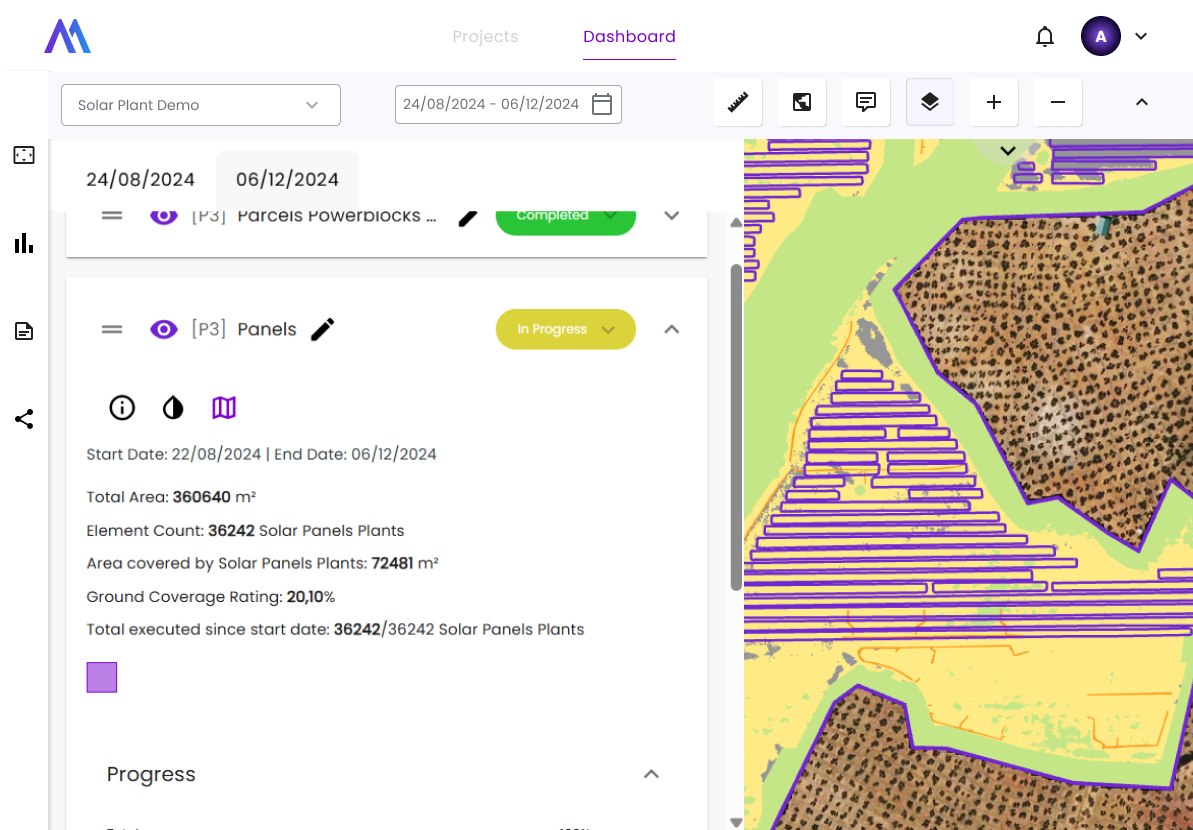The image size is (1193, 830).
Task: Open the date range picker field
Action: [508, 104]
